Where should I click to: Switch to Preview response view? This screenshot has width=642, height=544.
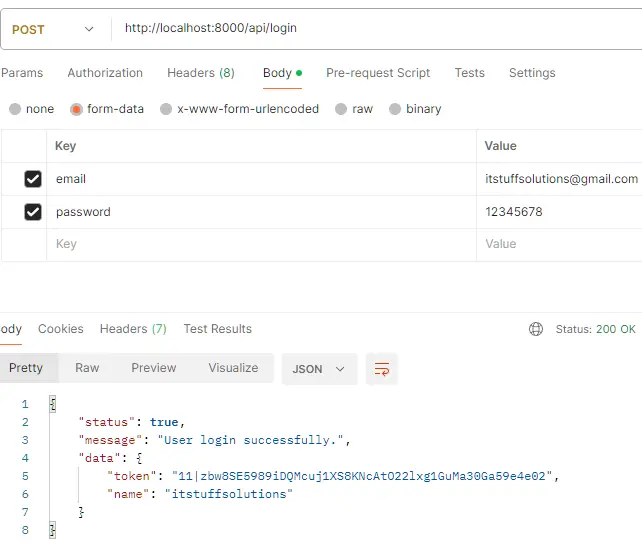(x=154, y=368)
